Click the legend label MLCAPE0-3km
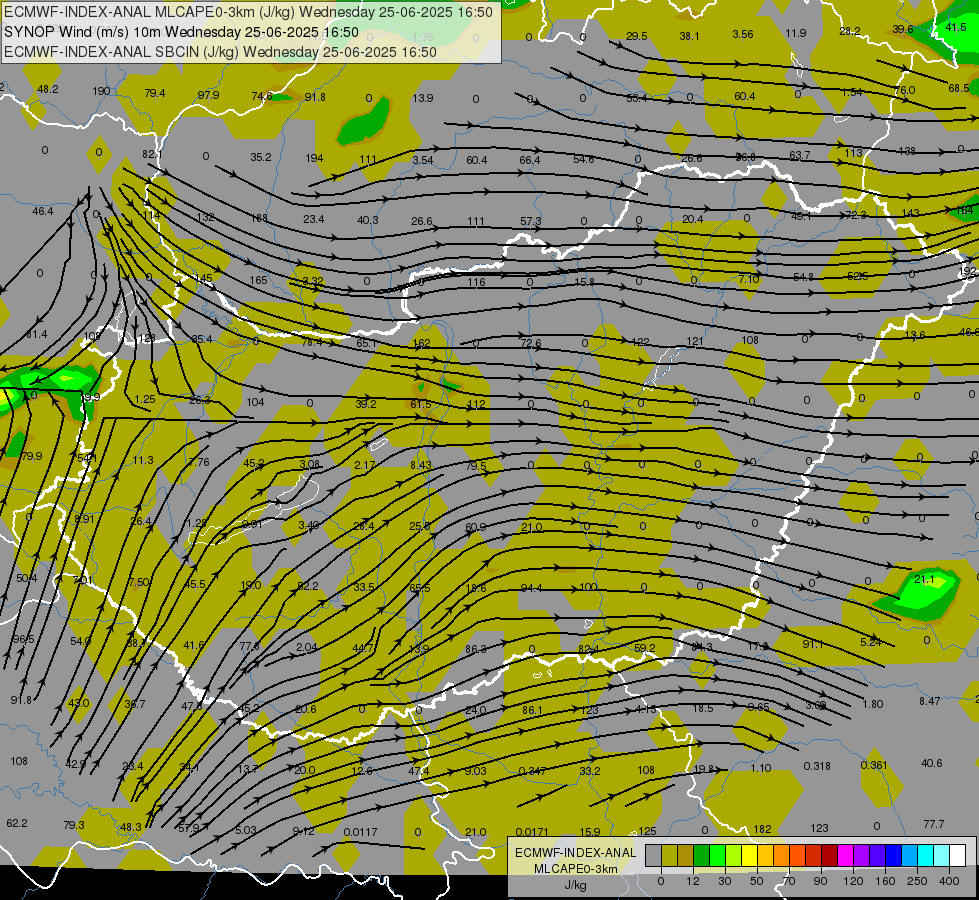 (x=576, y=869)
